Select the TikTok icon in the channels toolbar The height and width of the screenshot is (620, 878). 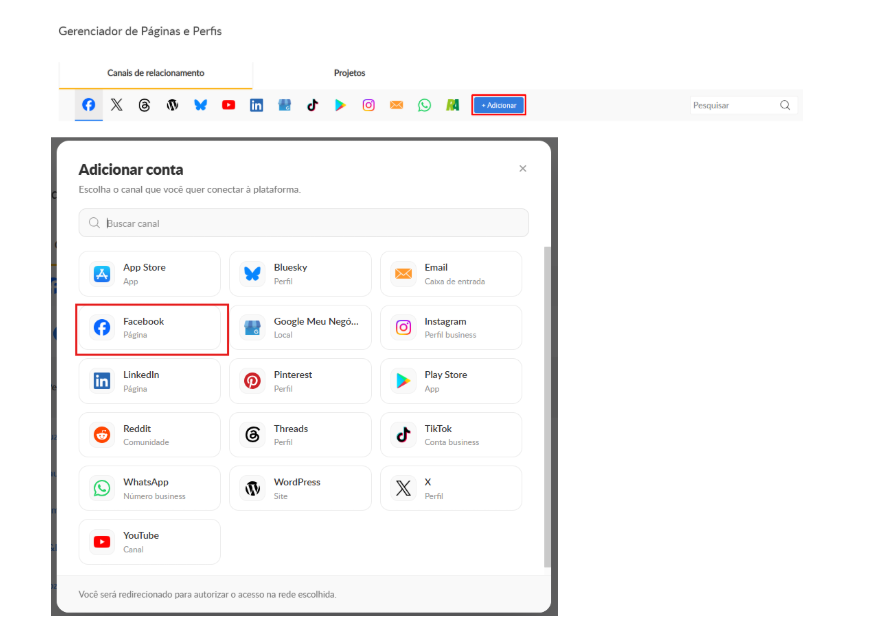pos(312,105)
